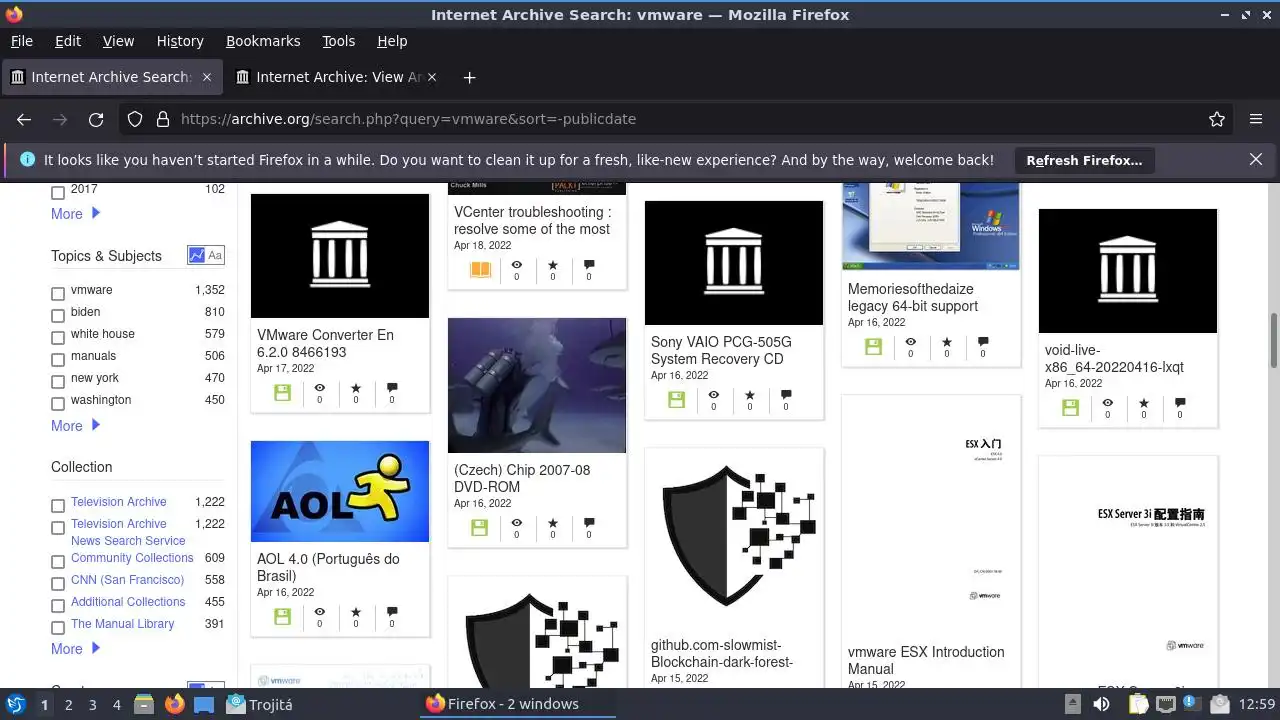Expand More under Collection list
The height and width of the screenshot is (720, 1280).
(x=76, y=649)
